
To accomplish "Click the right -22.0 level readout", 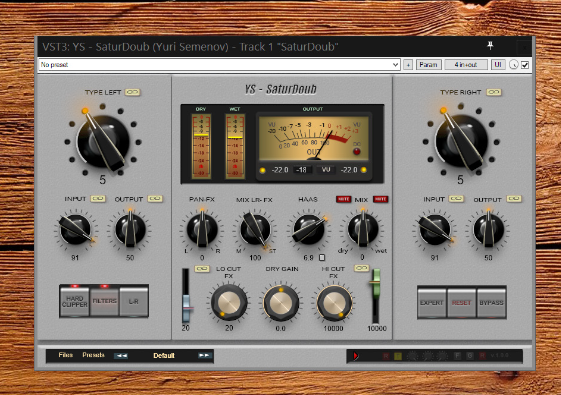I will coord(349,170).
